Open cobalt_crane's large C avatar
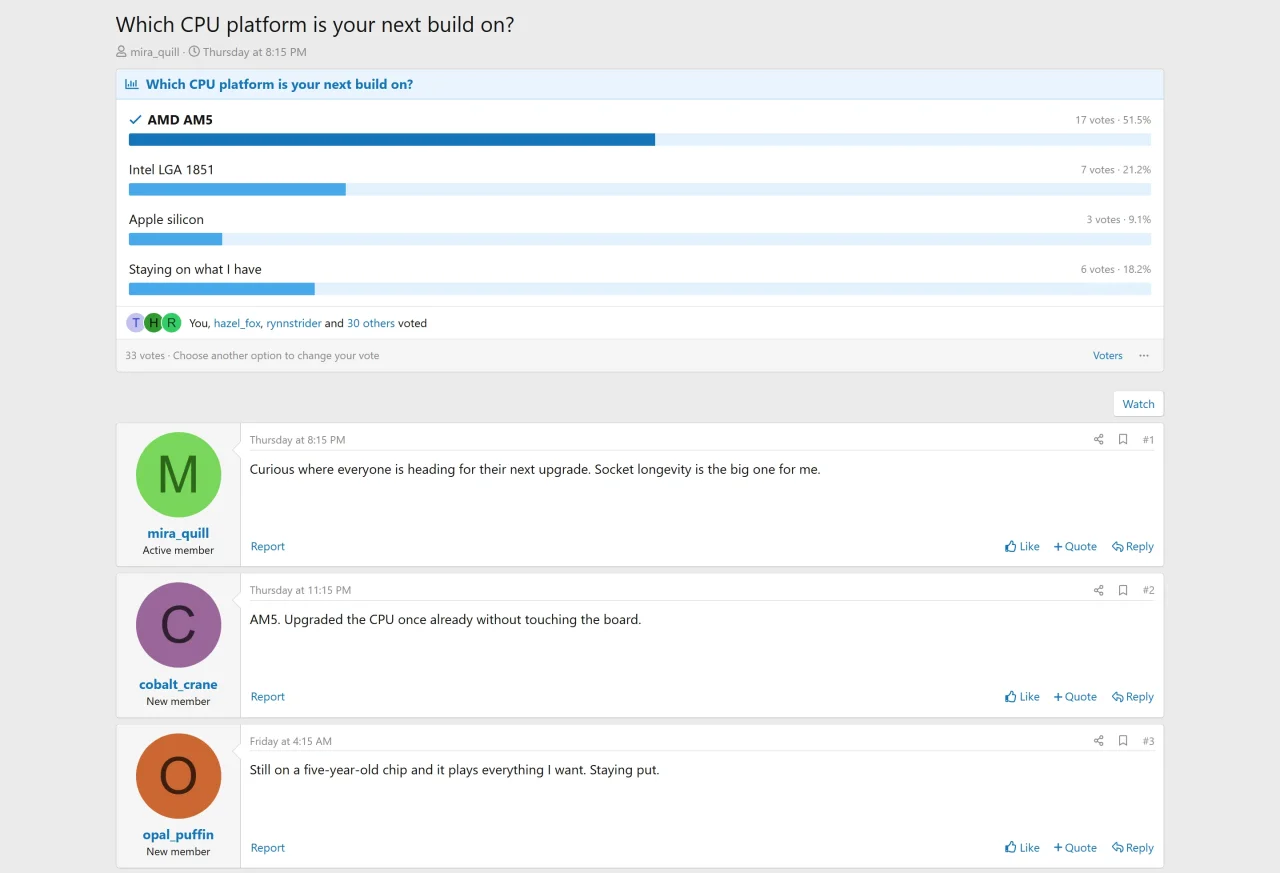The width and height of the screenshot is (1280, 873). (x=178, y=625)
